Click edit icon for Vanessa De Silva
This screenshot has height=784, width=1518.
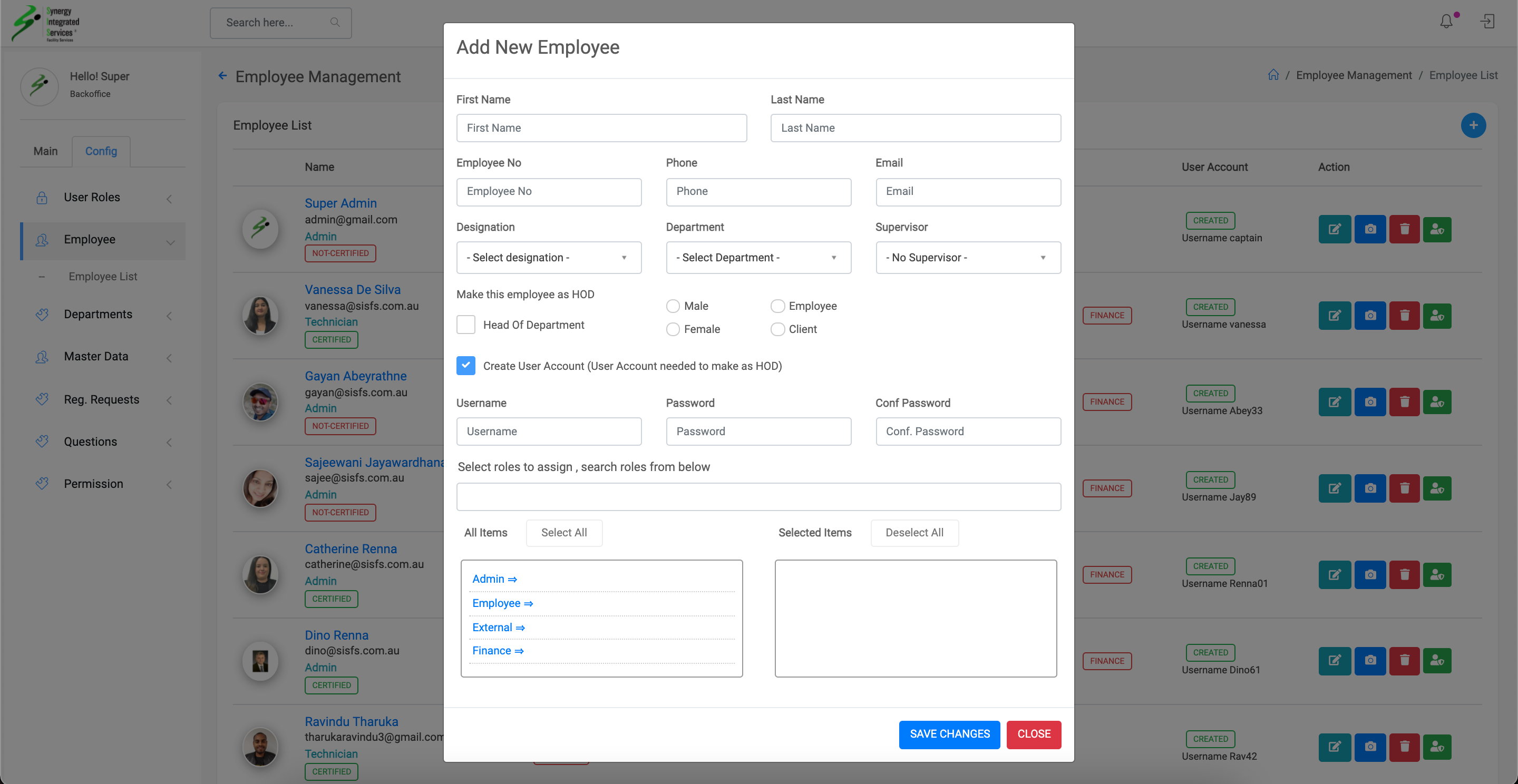click(1334, 316)
